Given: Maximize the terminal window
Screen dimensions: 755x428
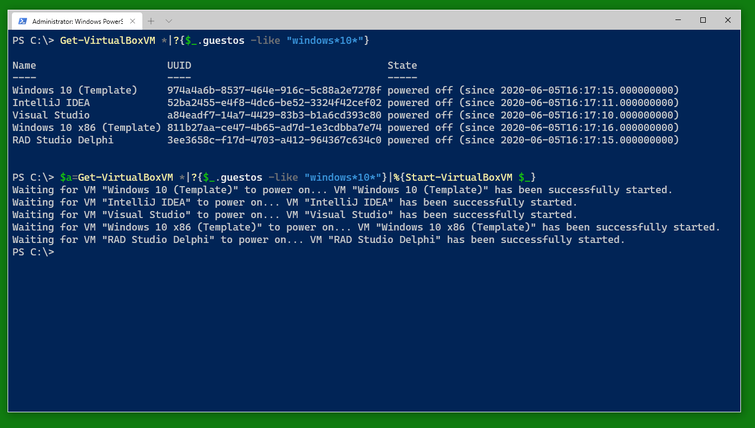Looking at the screenshot, I should [703, 20].
